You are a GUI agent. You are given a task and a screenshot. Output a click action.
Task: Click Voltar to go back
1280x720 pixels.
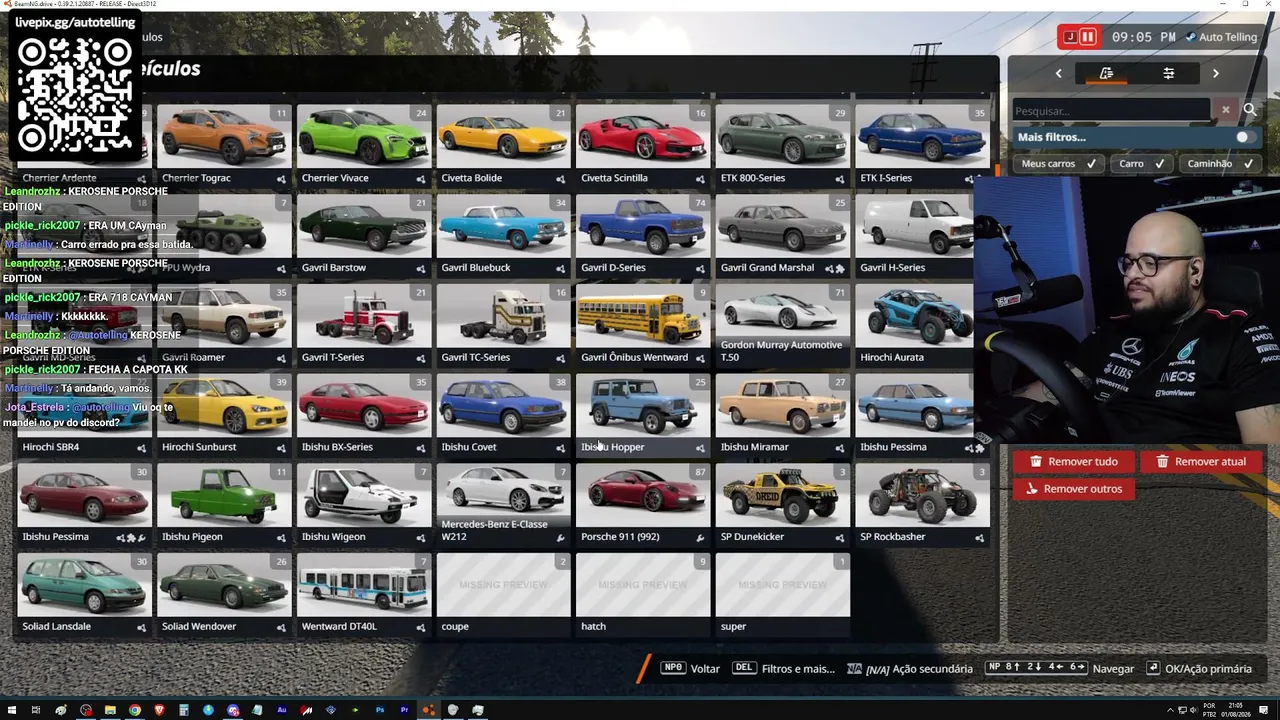[x=691, y=668]
